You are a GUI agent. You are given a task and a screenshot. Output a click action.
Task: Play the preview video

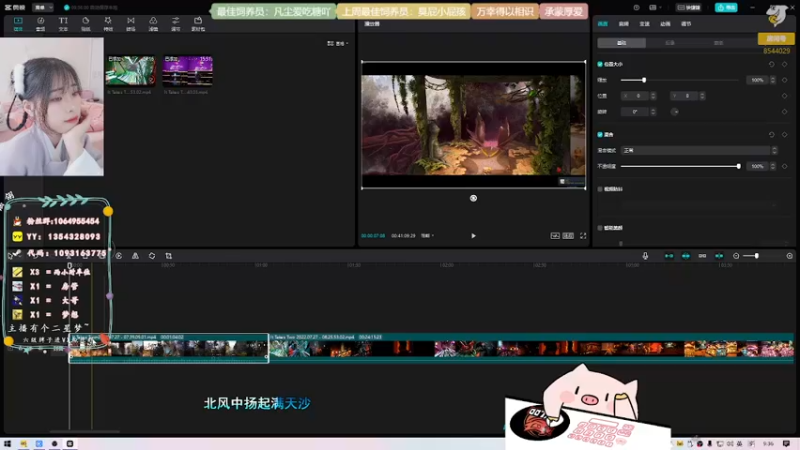(473, 236)
